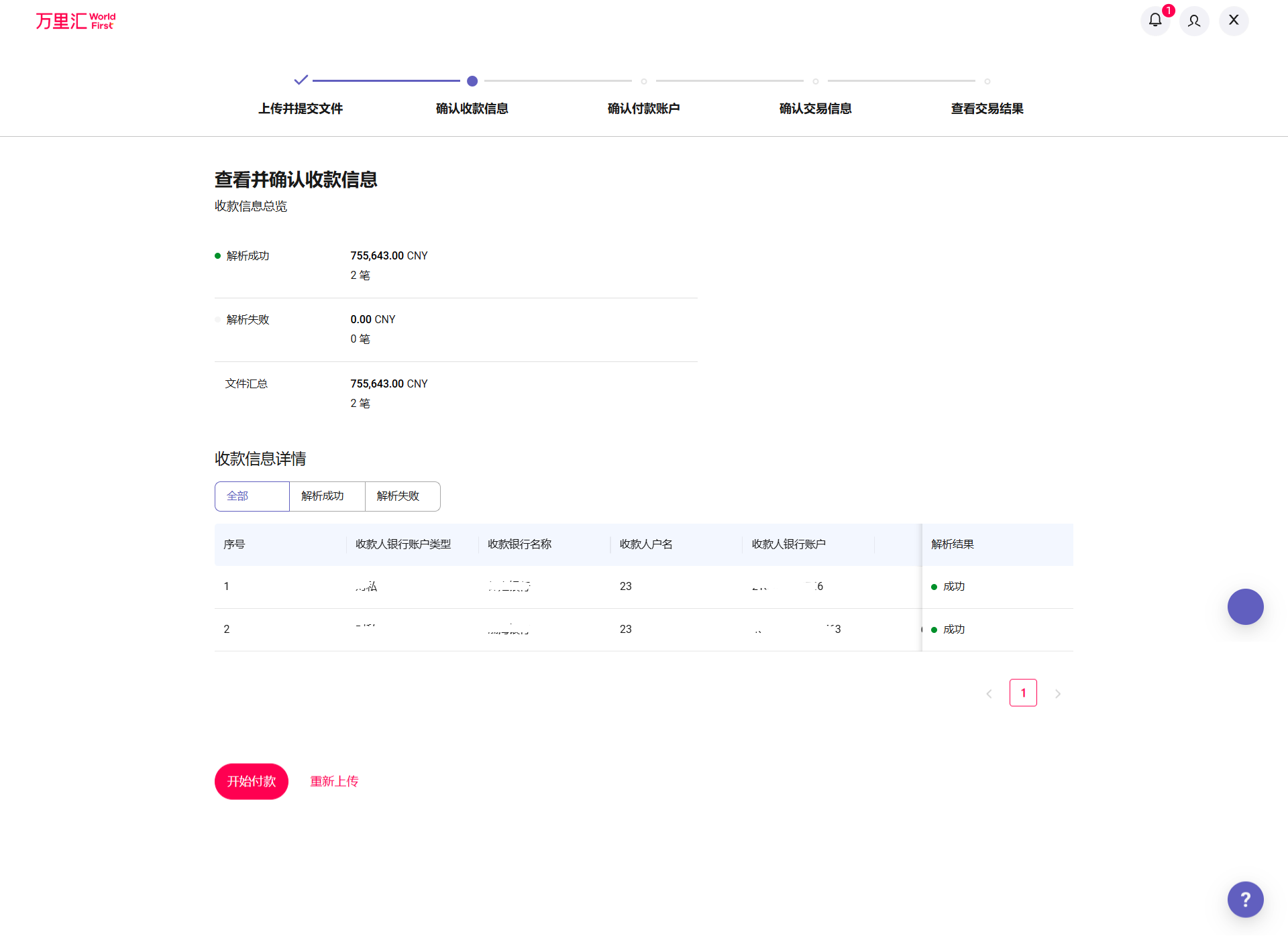1288x936 pixels.
Task: Go to the previous page arrow
Action: (x=989, y=694)
